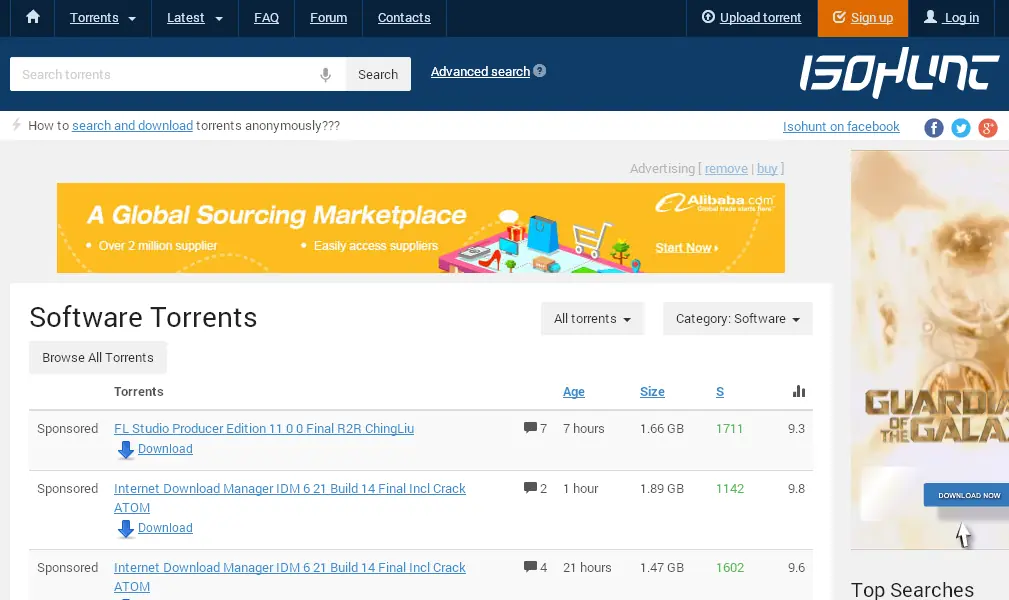Click DOWNLOAD NOW button in sidebar ad
This screenshot has width=1009, height=600.
[x=968, y=495]
